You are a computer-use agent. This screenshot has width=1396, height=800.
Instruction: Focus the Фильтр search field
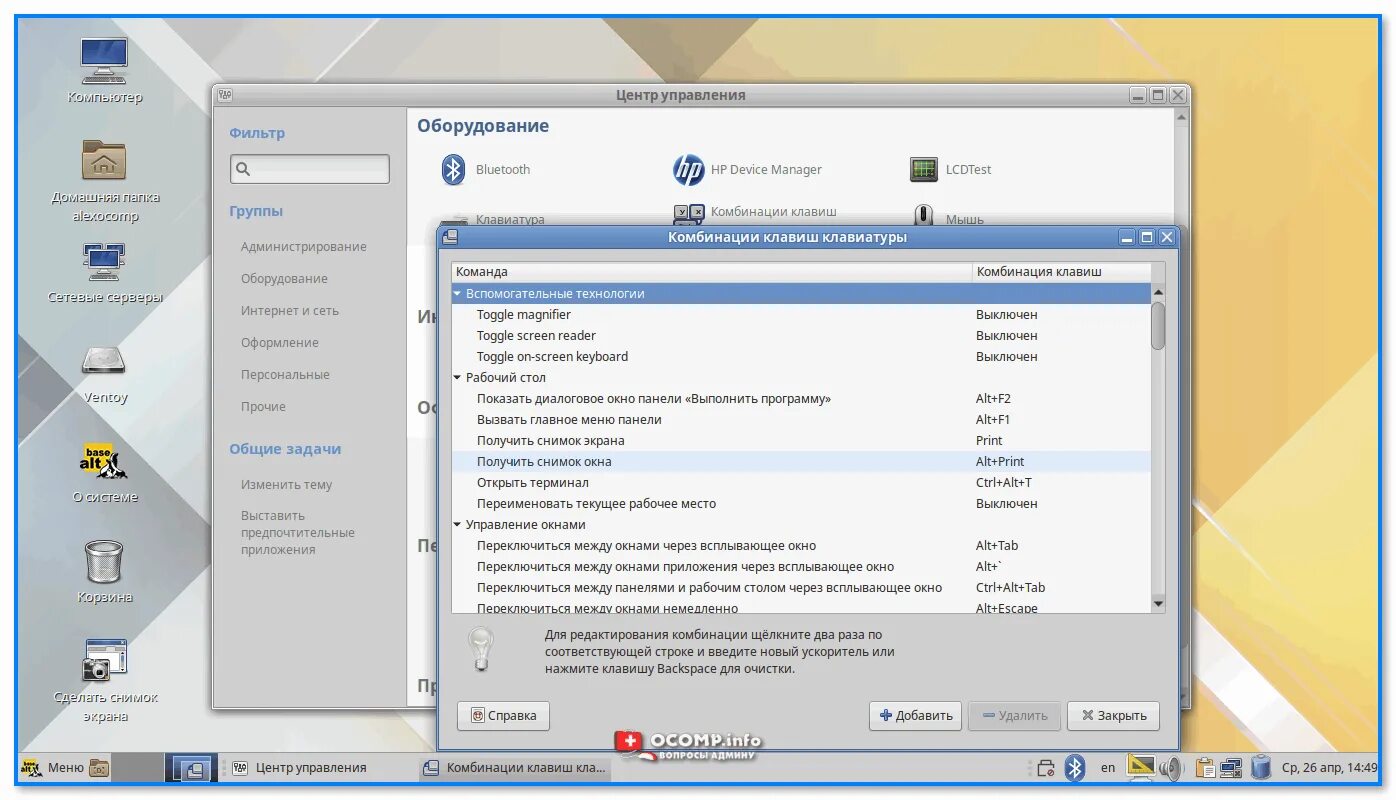click(x=310, y=169)
